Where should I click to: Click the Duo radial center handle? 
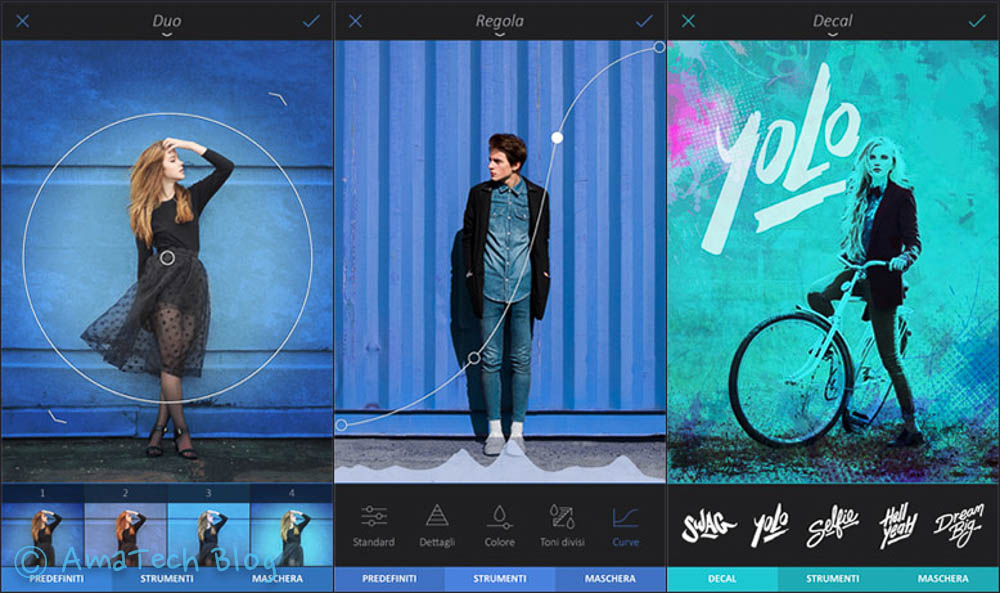[x=167, y=258]
